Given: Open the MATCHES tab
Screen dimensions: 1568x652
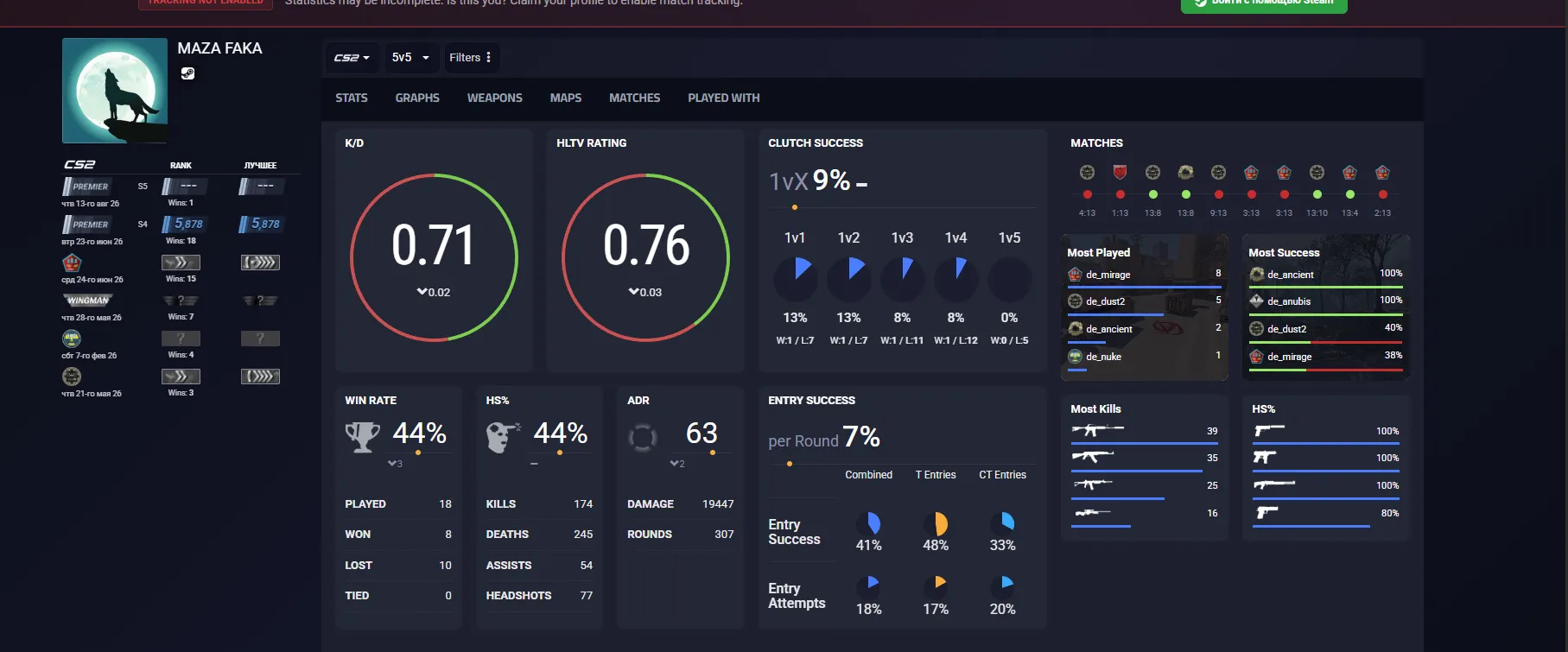Looking at the screenshot, I should click(x=634, y=98).
